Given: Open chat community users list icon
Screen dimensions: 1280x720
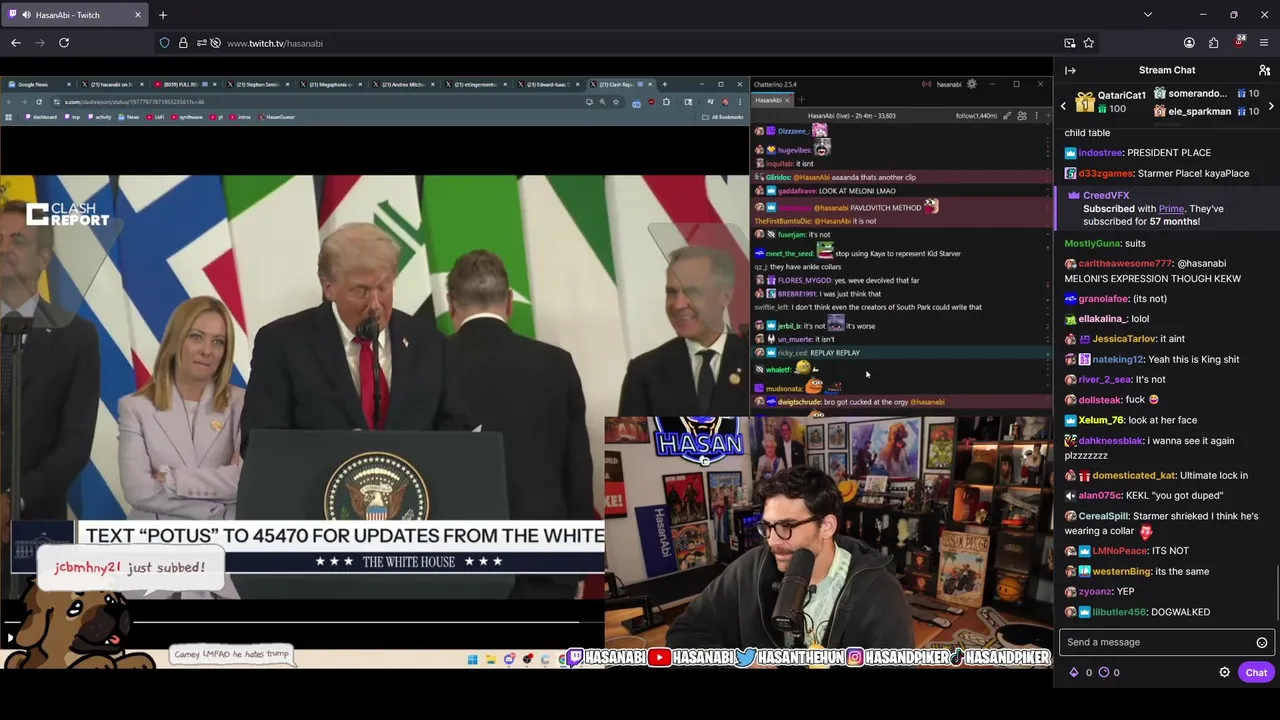Looking at the screenshot, I should click(x=1265, y=70).
